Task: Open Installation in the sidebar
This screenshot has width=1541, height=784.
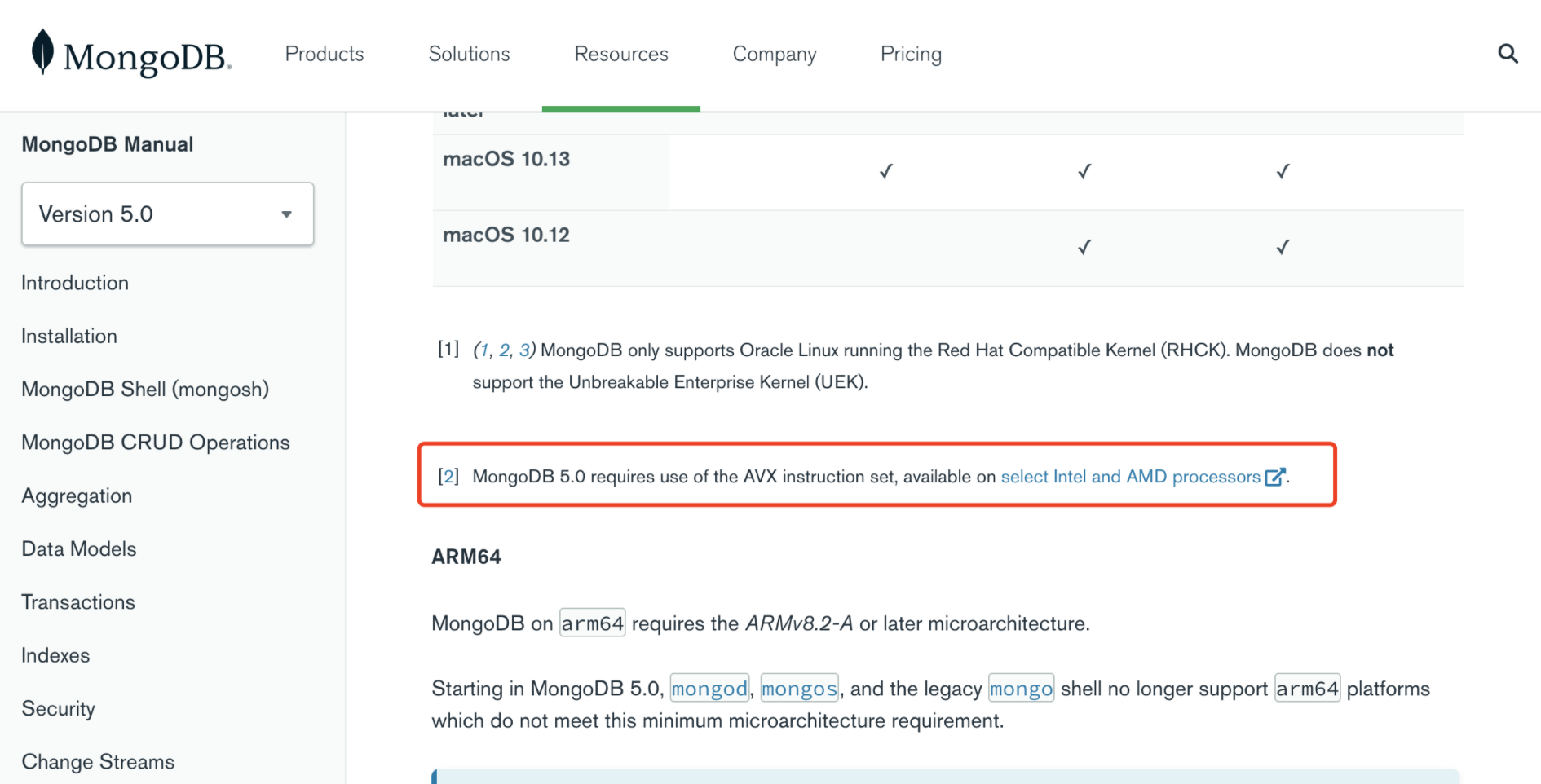Action: (x=69, y=336)
